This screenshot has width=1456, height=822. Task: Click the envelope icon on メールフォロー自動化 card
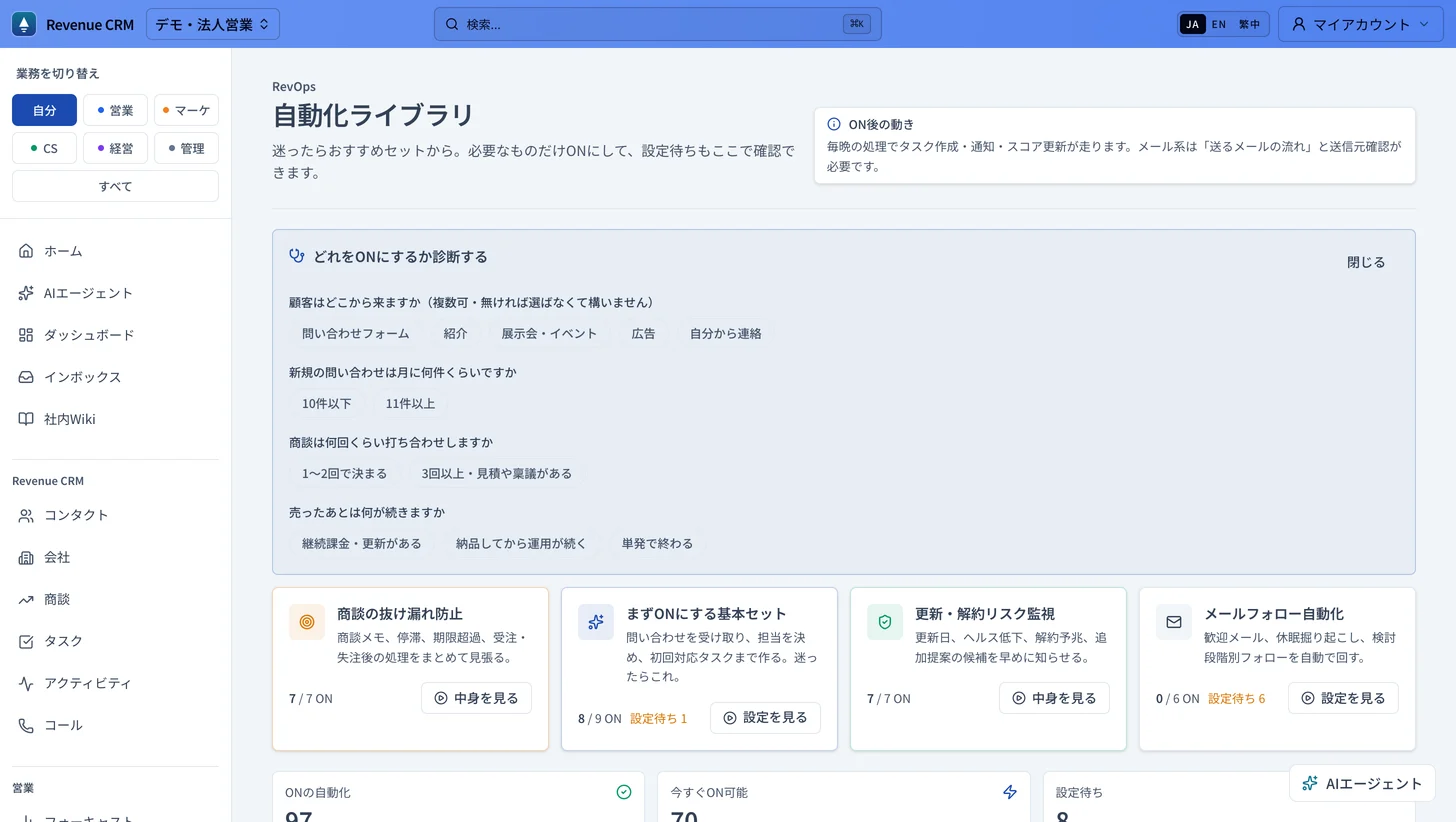click(x=1174, y=622)
